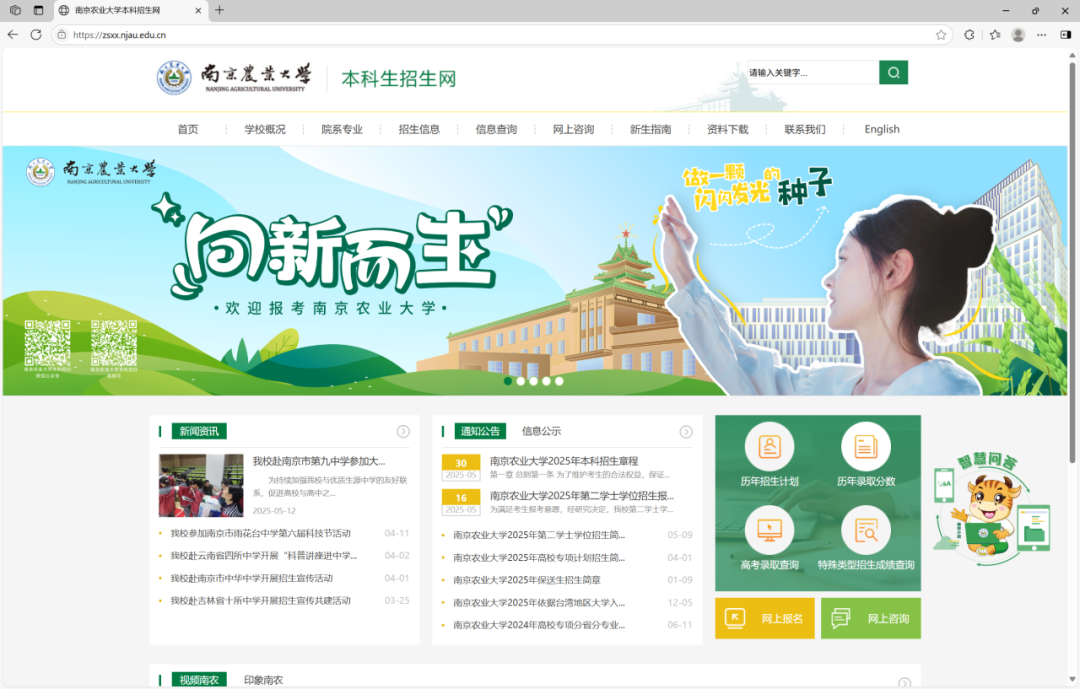Expand 视频南农 section arrow icon
This screenshot has width=1080, height=689.
point(904,683)
